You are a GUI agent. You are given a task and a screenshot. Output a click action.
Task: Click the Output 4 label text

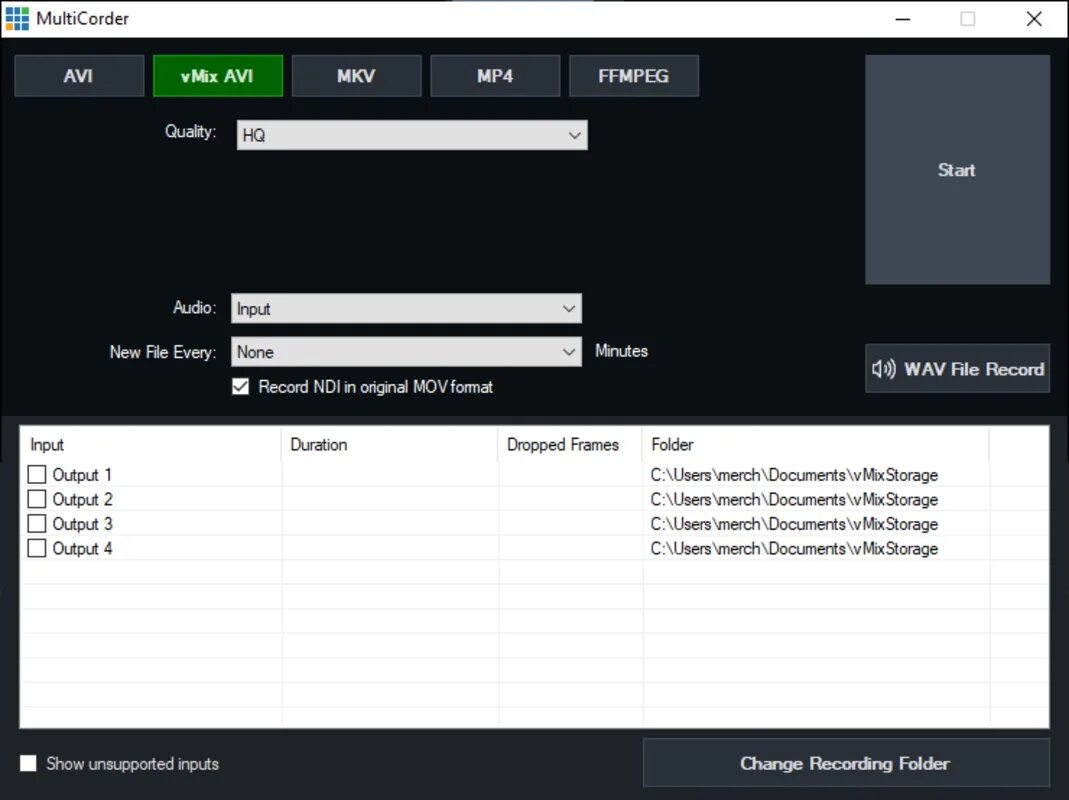(82, 548)
